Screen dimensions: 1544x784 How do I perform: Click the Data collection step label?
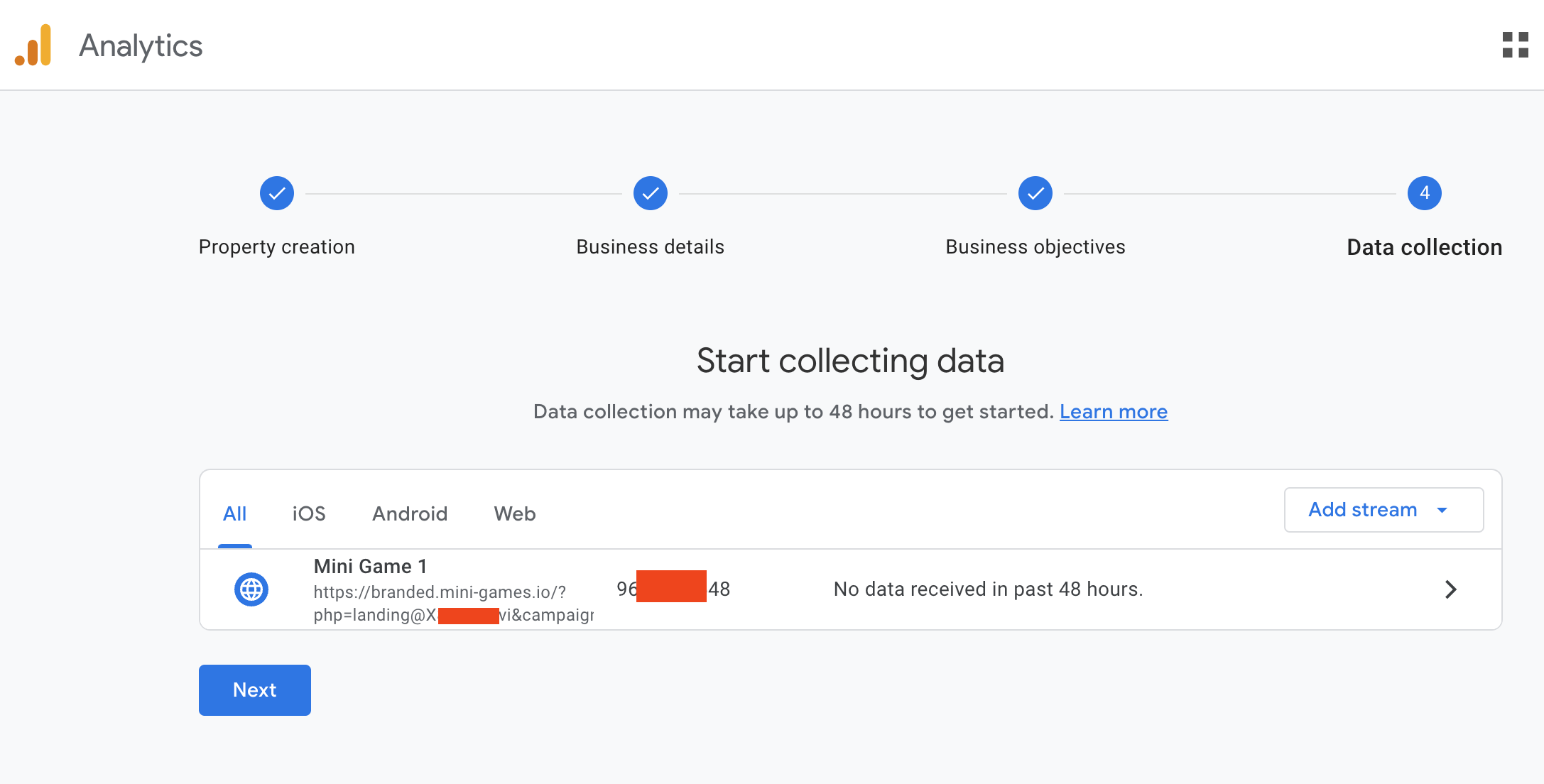[1424, 247]
